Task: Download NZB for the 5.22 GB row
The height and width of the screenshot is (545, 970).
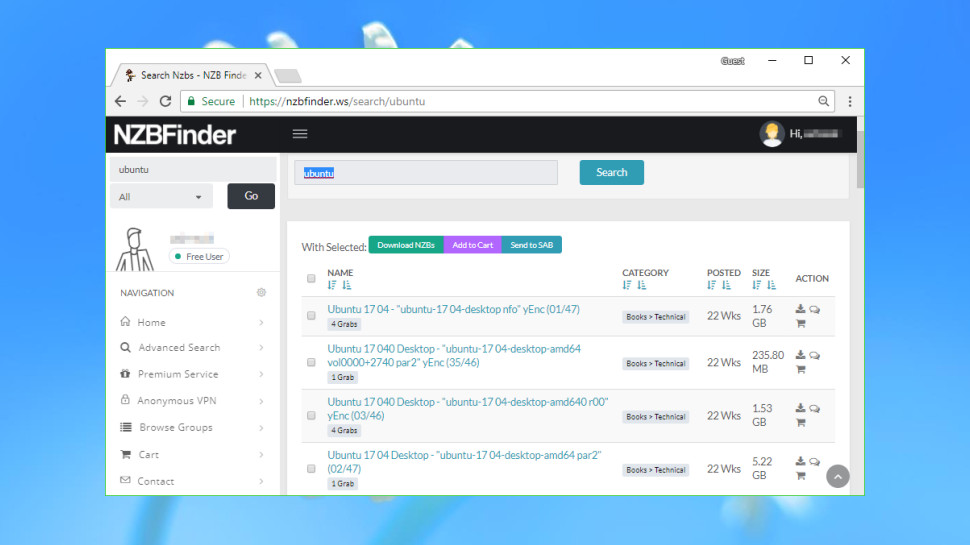Action: pos(800,461)
